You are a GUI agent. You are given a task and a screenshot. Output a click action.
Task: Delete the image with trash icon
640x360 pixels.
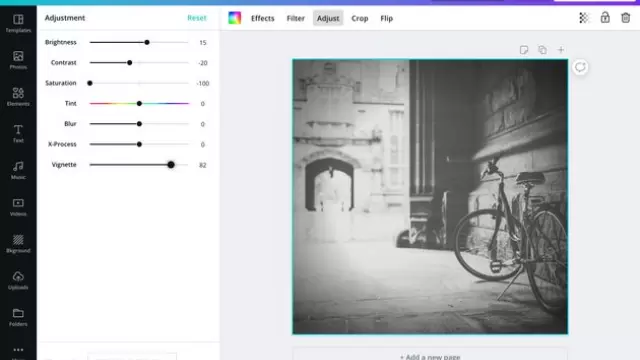pos(625,18)
